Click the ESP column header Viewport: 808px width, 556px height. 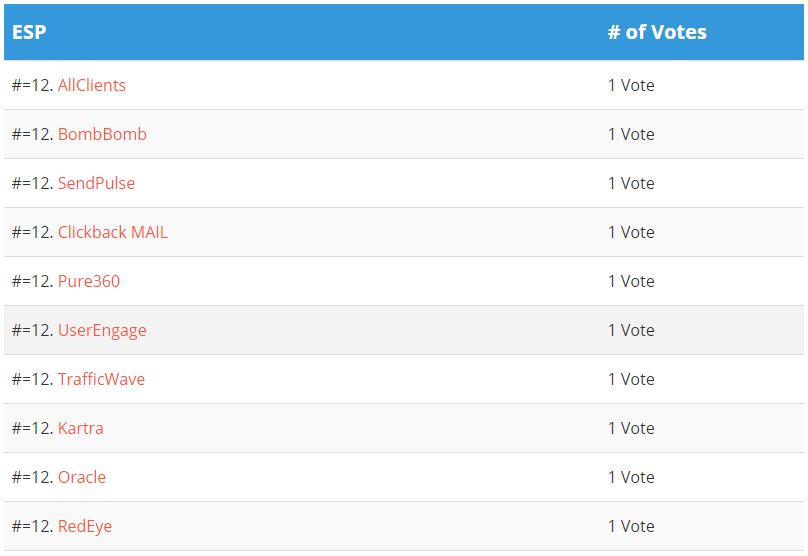click(29, 32)
